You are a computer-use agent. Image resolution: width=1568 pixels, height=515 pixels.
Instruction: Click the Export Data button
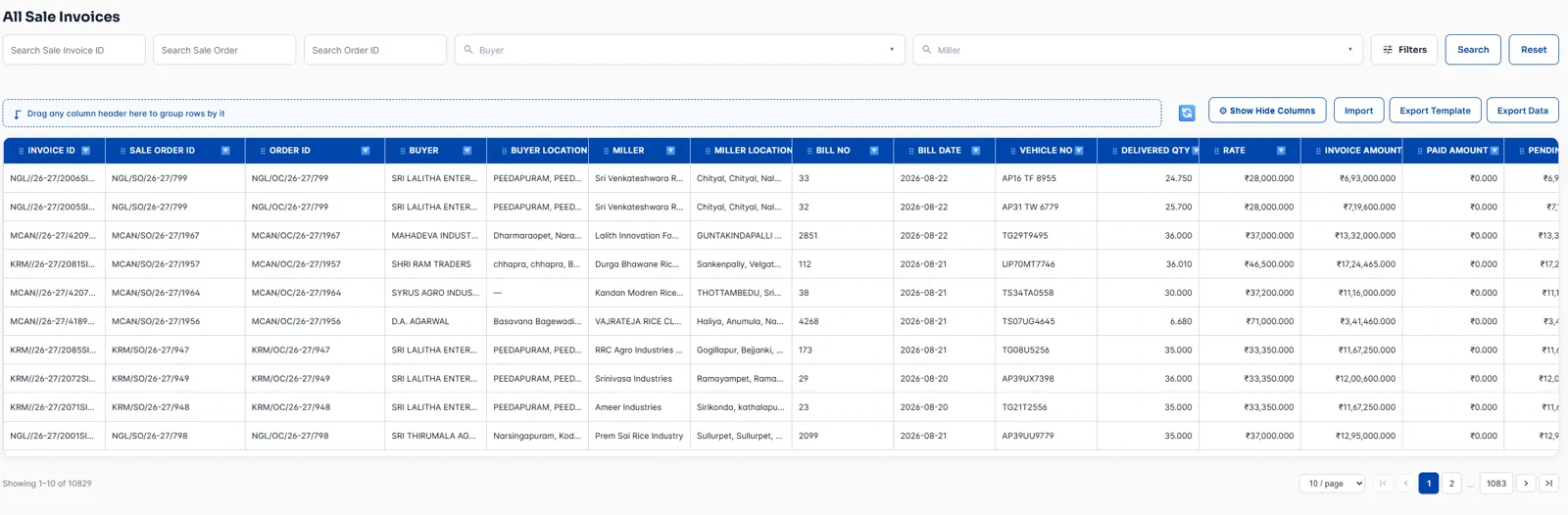(x=1522, y=111)
